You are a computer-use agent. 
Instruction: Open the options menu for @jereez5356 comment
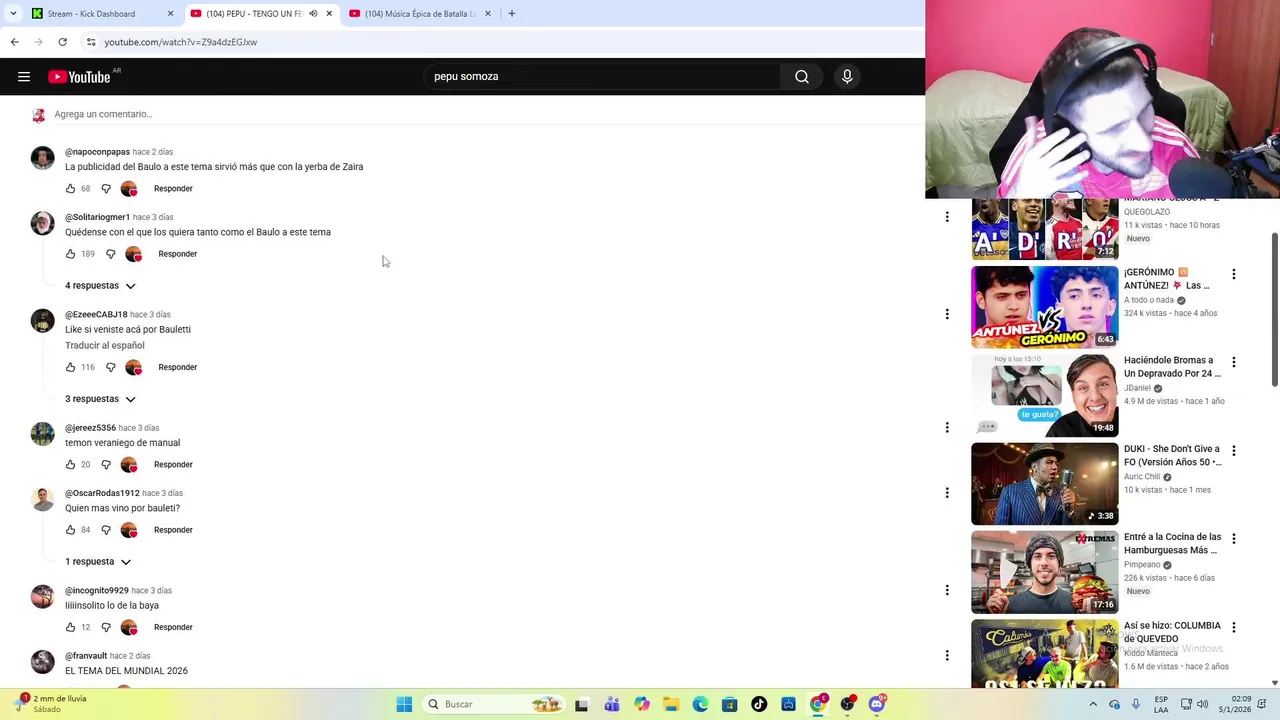click(x=947, y=428)
